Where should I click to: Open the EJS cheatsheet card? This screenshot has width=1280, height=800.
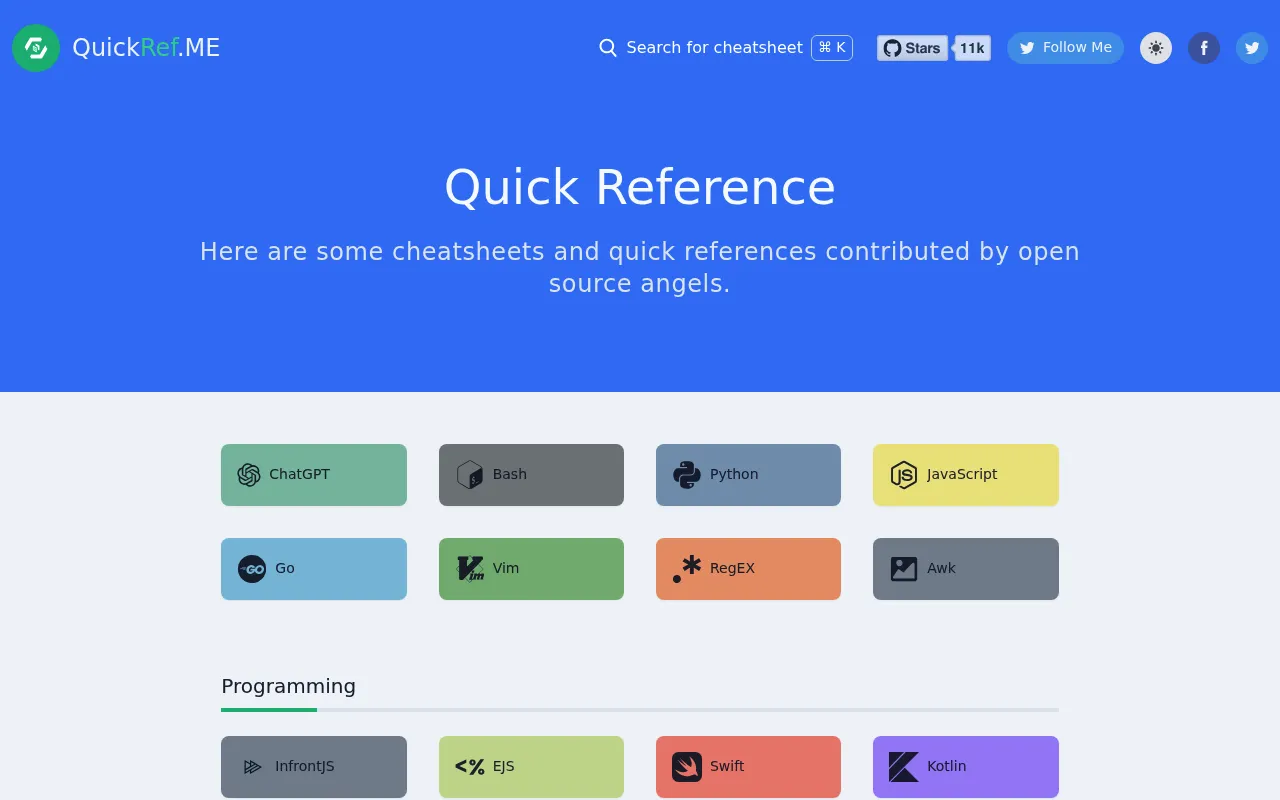click(531, 767)
